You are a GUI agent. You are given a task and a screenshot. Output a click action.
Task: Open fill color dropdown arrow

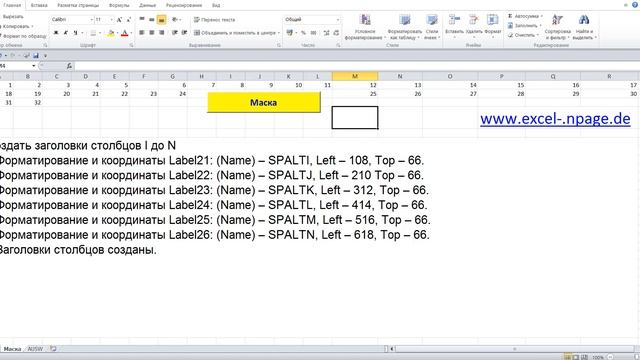[x=117, y=33]
